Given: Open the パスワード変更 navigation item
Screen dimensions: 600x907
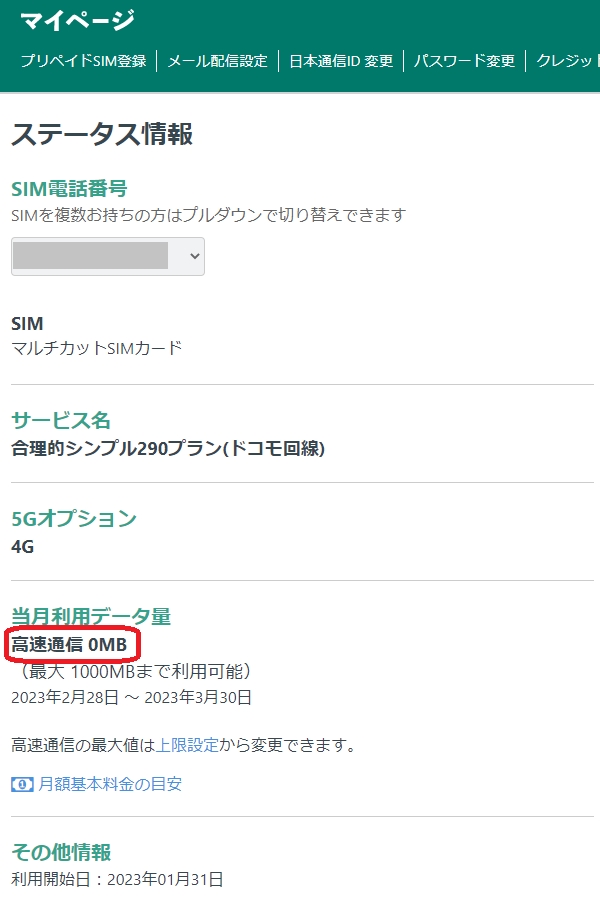Looking at the screenshot, I should coord(464,61).
